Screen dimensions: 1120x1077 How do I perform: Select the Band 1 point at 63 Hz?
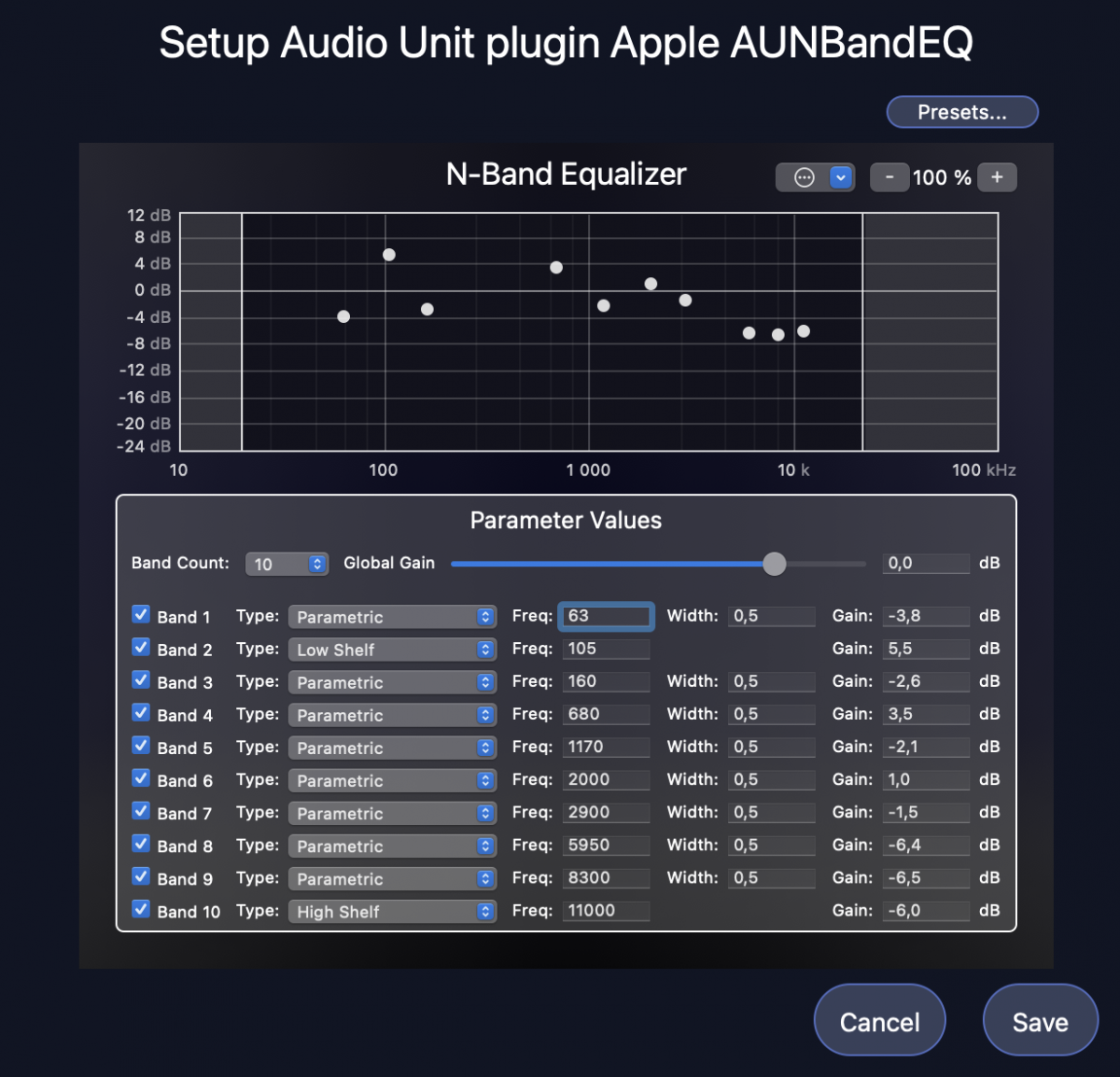point(343,316)
